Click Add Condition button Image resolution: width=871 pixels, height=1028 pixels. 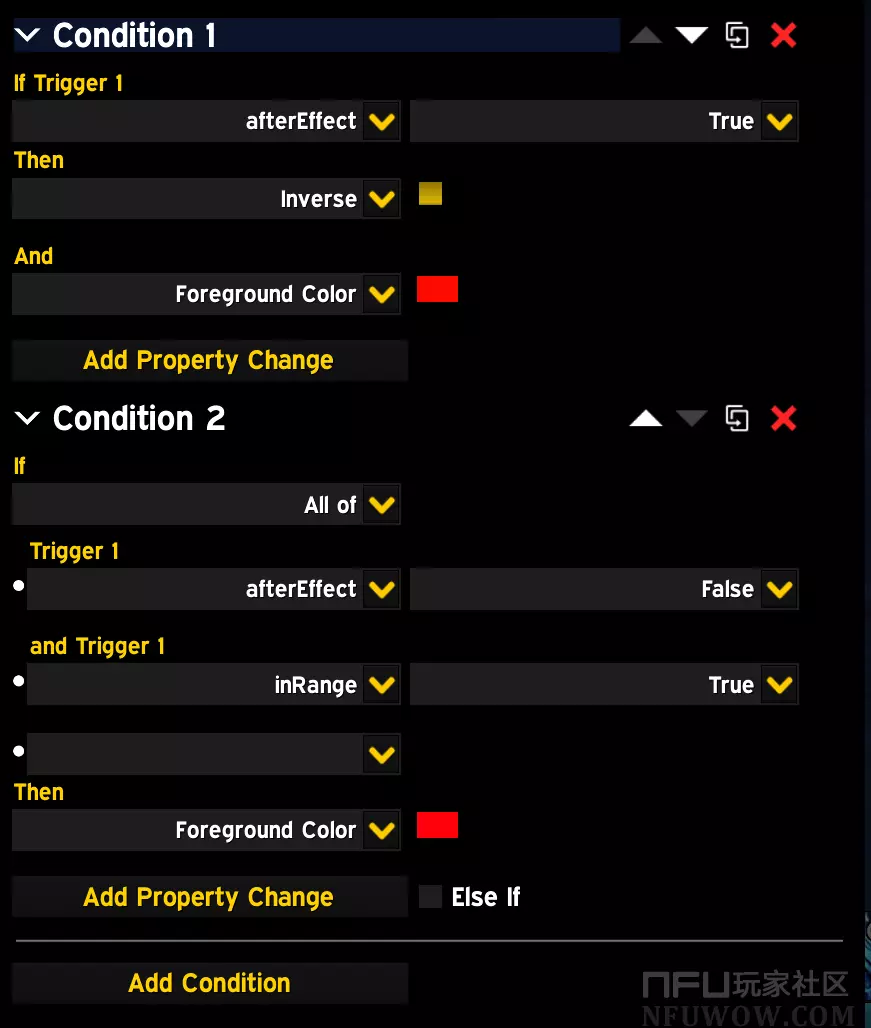point(210,983)
